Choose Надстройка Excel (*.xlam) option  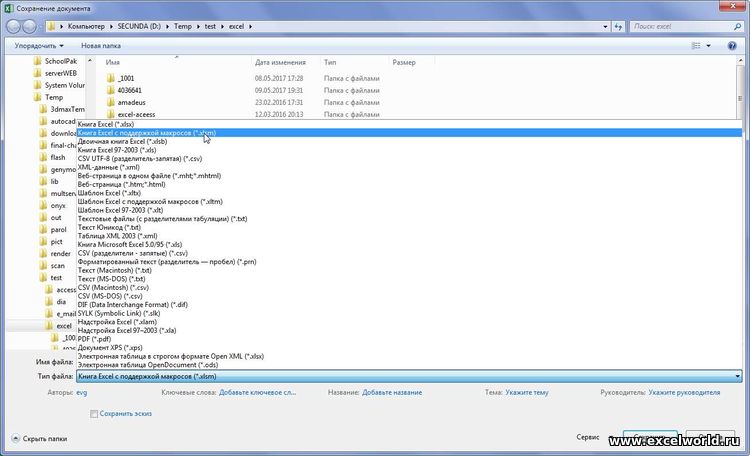[409, 322]
